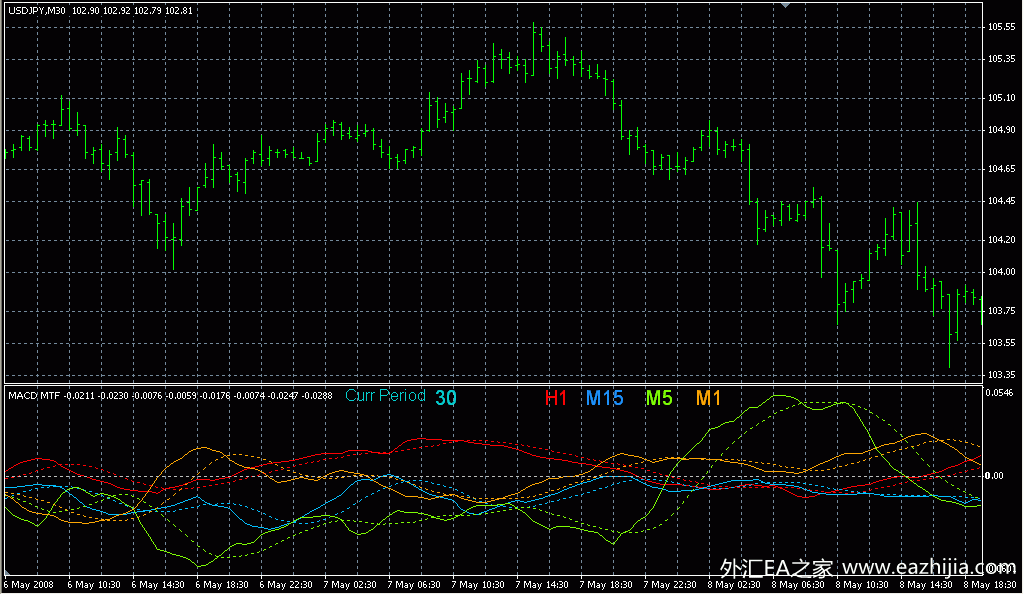
Task: Click the 104.00 price level on scale
Action: [x=1001, y=273]
